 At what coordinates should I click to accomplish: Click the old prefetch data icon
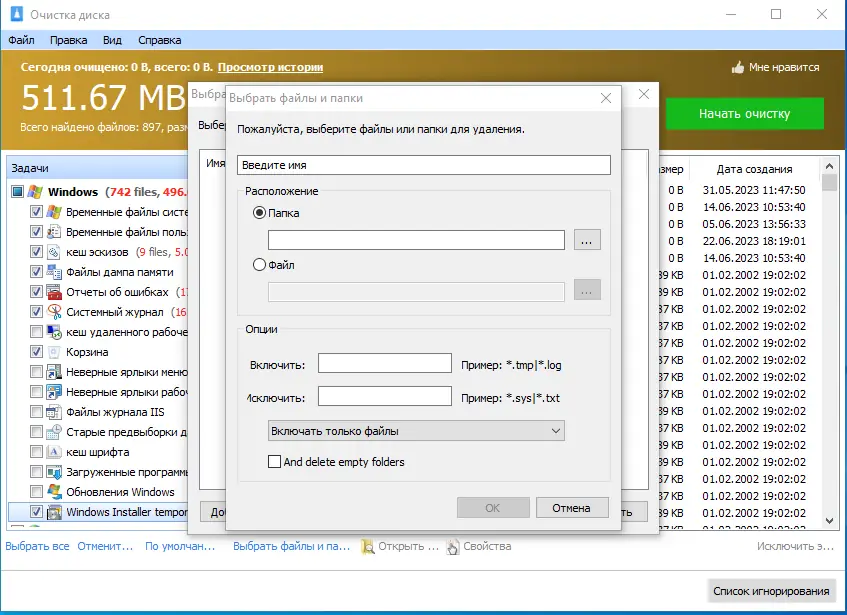coord(54,431)
